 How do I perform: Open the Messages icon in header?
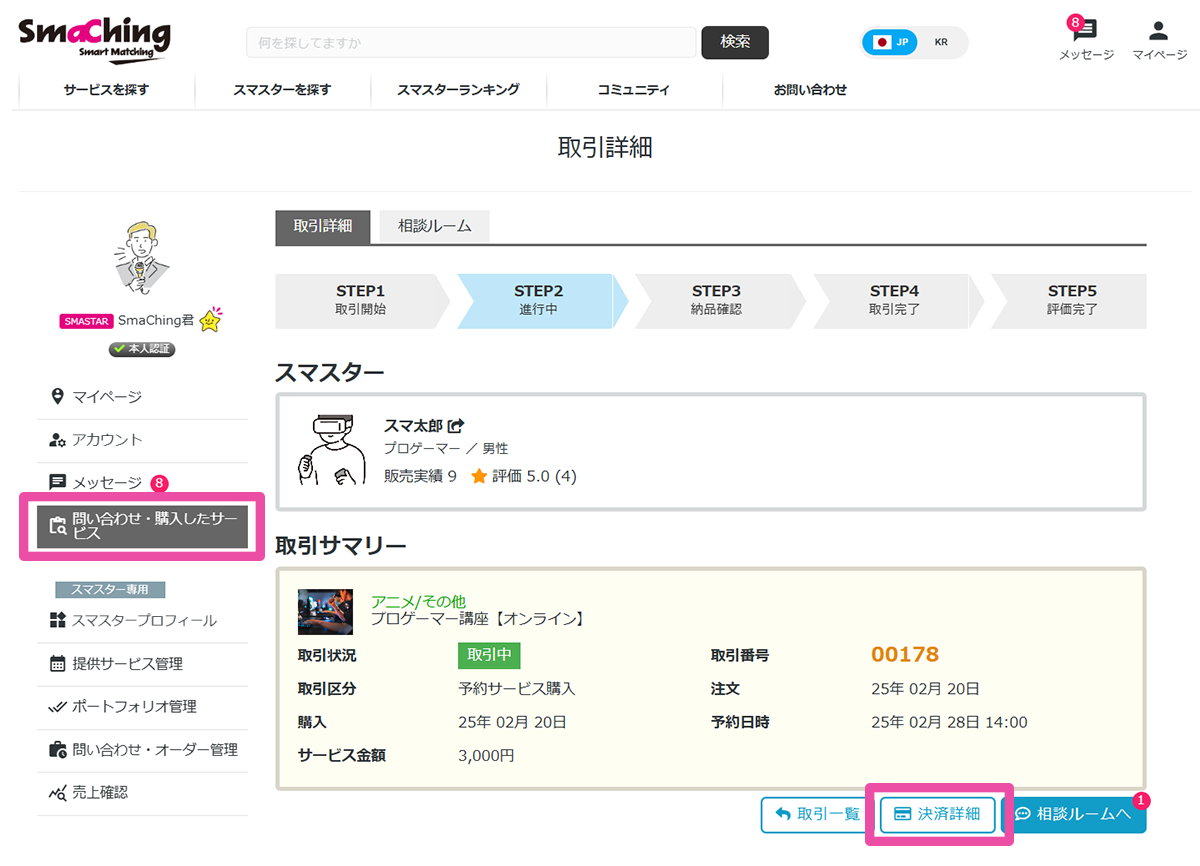pyautogui.click(x=1085, y=32)
